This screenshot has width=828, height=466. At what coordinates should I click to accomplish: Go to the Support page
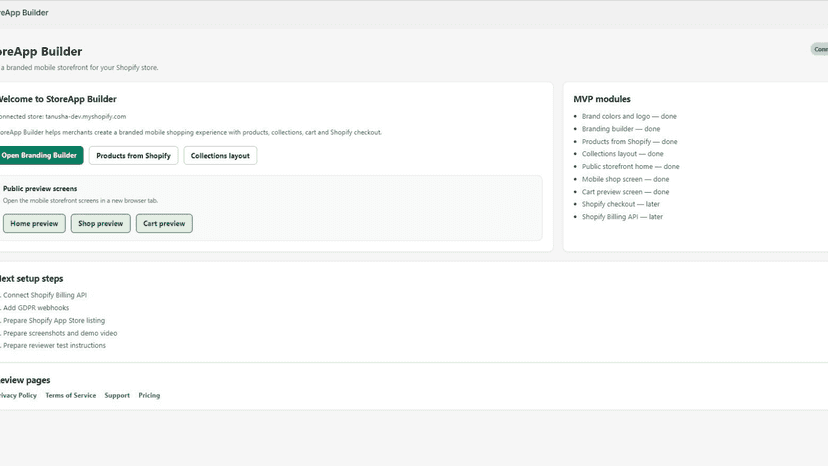(x=117, y=395)
